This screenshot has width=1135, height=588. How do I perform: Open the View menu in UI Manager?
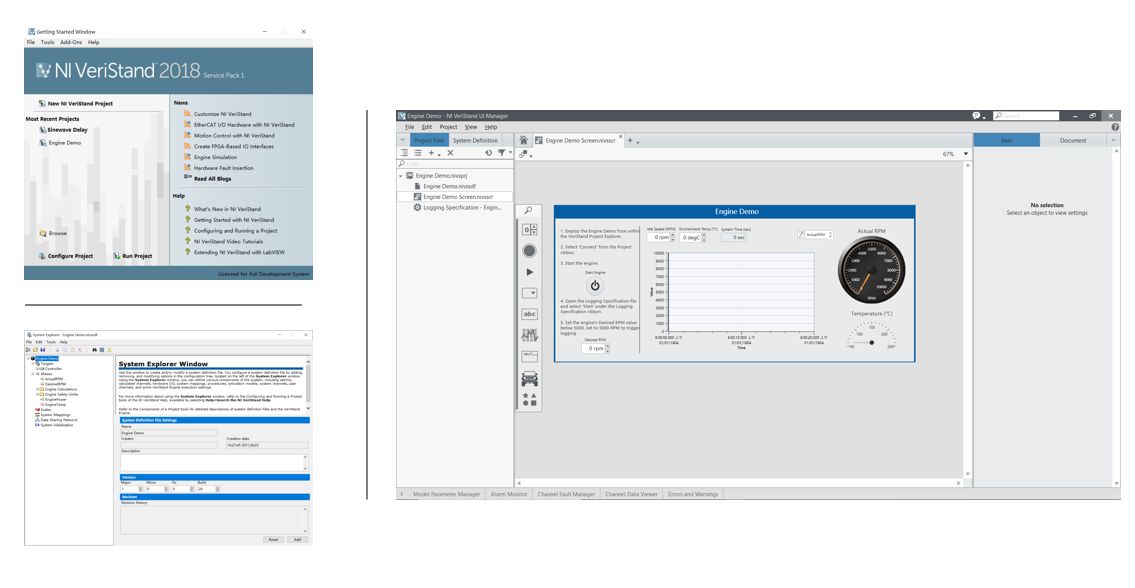(471, 127)
